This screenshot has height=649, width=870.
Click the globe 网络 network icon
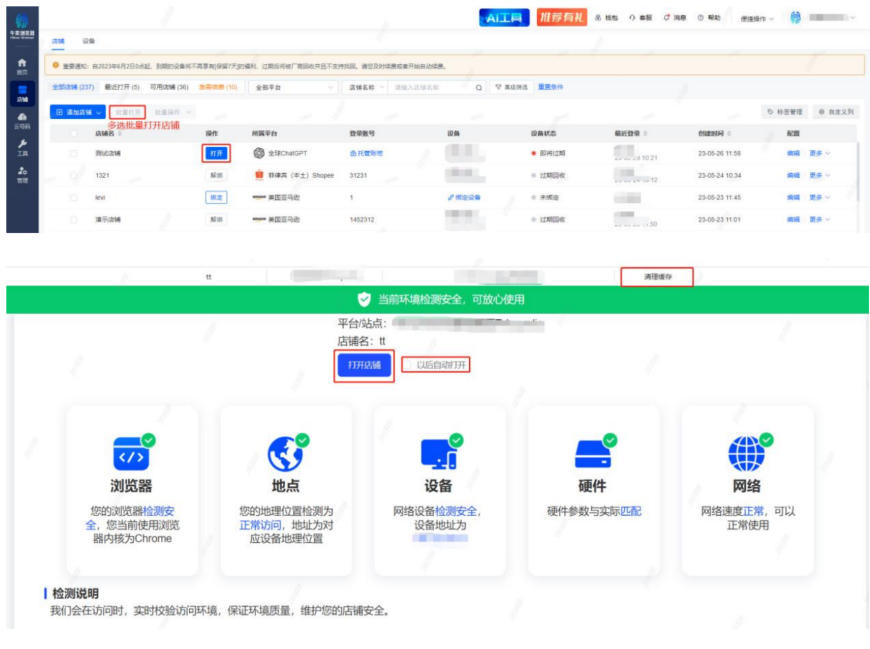[746, 455]
